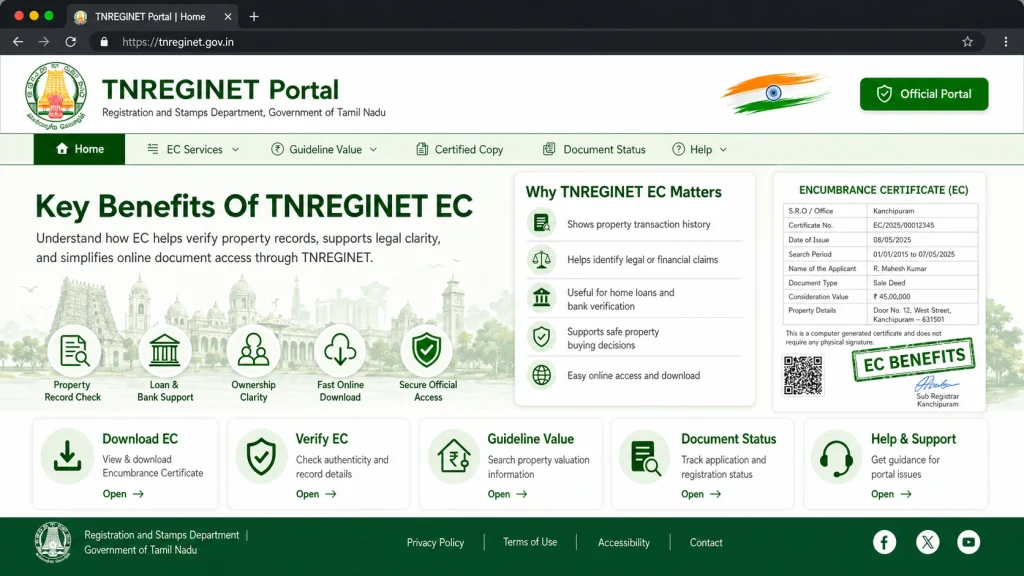
Task: Go back using the browser back arrow
Action: click(18, 42)
